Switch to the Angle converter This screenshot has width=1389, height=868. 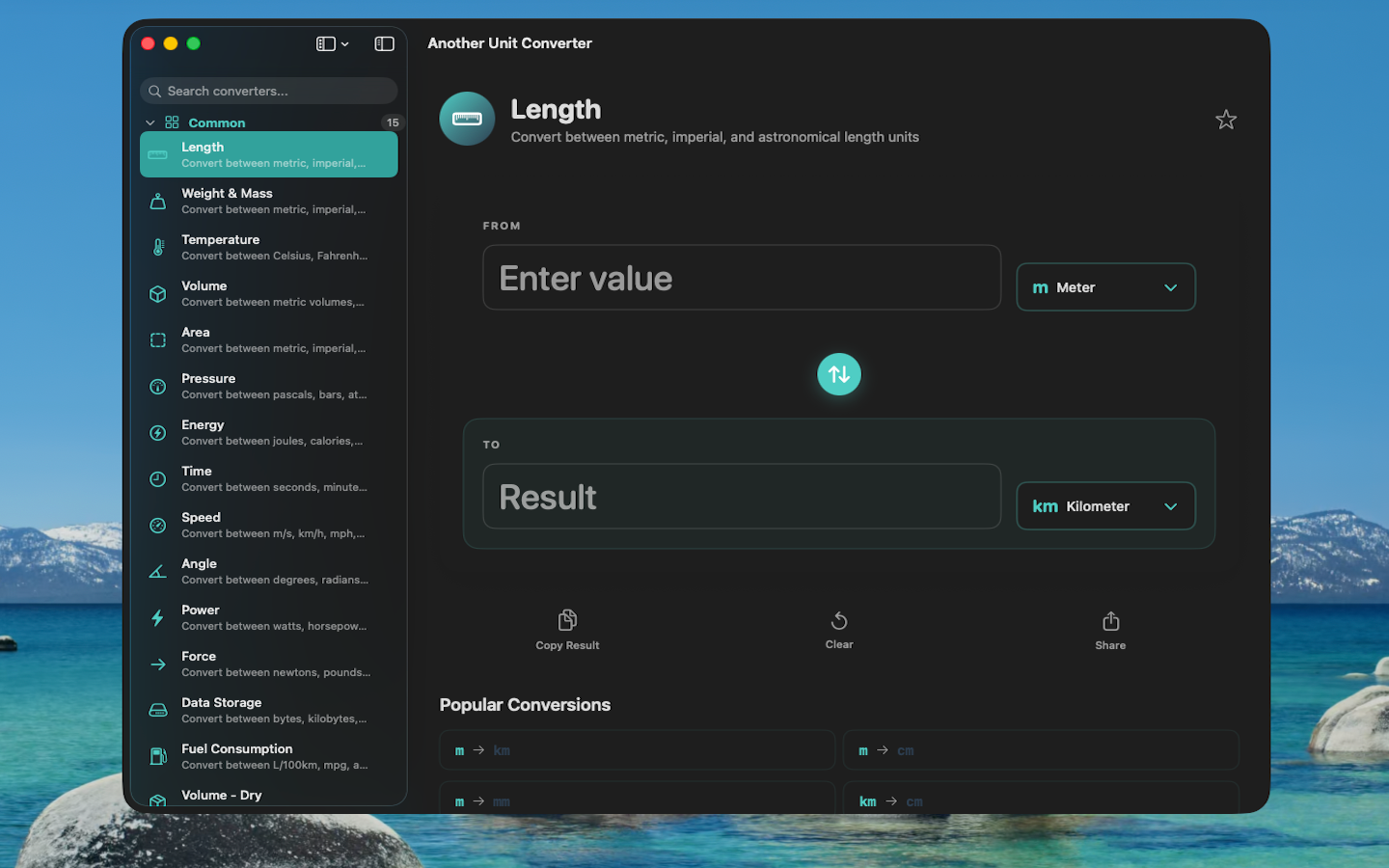pos(268,571)
